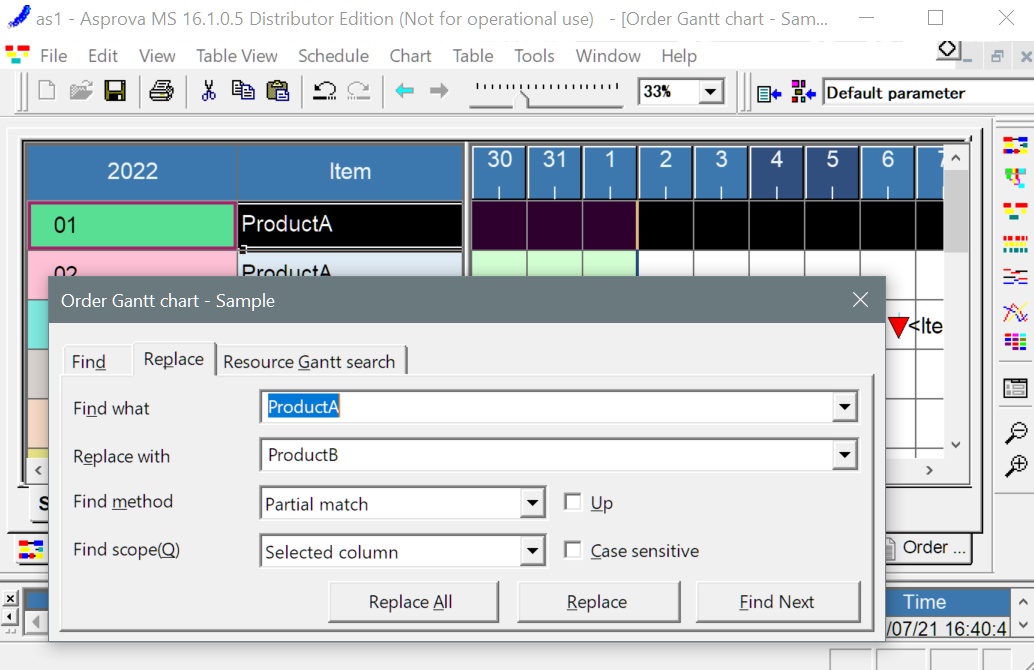Viewport: 1034px width, 670px height.
Task: Click the Undo arrow icon
Action: point(324,90)
